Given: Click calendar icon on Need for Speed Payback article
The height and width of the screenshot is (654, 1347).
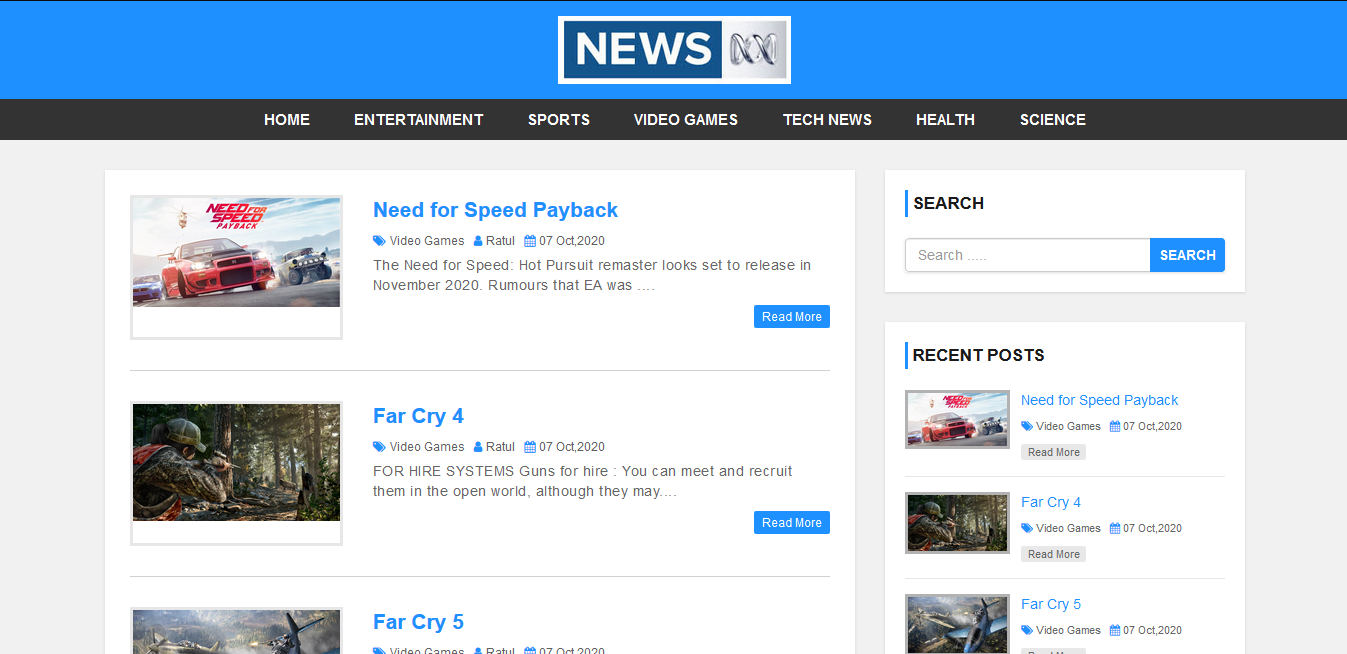Looking at the screenshot, I should (530, 241).
